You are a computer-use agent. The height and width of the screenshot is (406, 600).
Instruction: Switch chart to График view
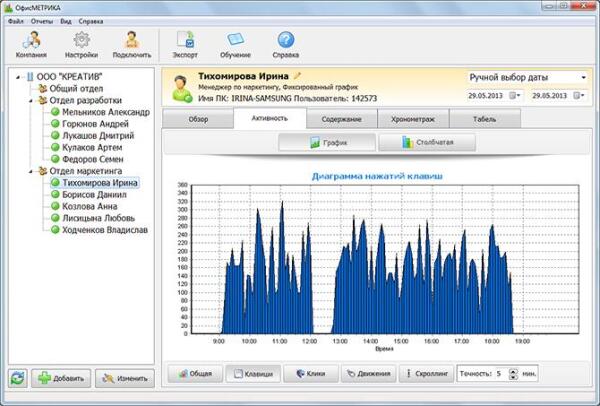(x=328, y=143)
